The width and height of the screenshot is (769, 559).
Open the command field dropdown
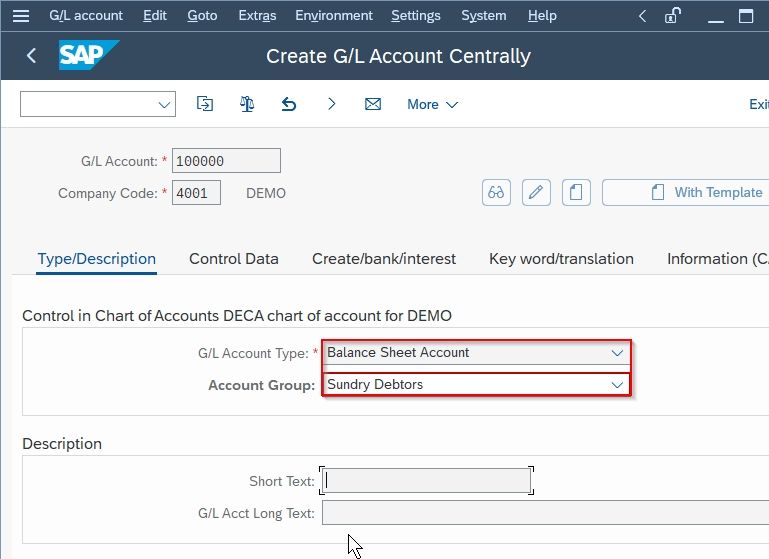[x=164, y=104]
